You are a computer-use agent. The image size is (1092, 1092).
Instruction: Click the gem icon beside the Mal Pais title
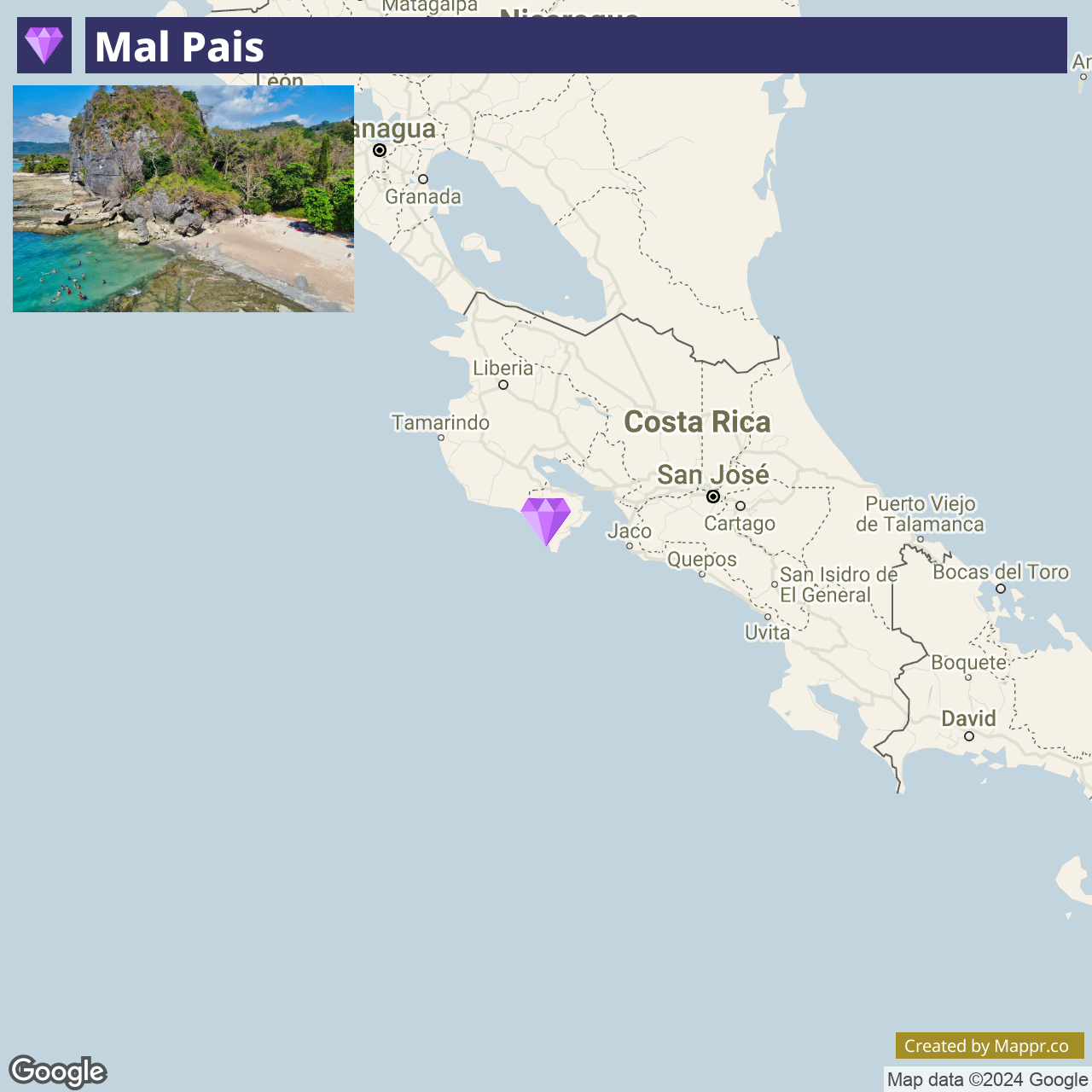click(44, 45)
